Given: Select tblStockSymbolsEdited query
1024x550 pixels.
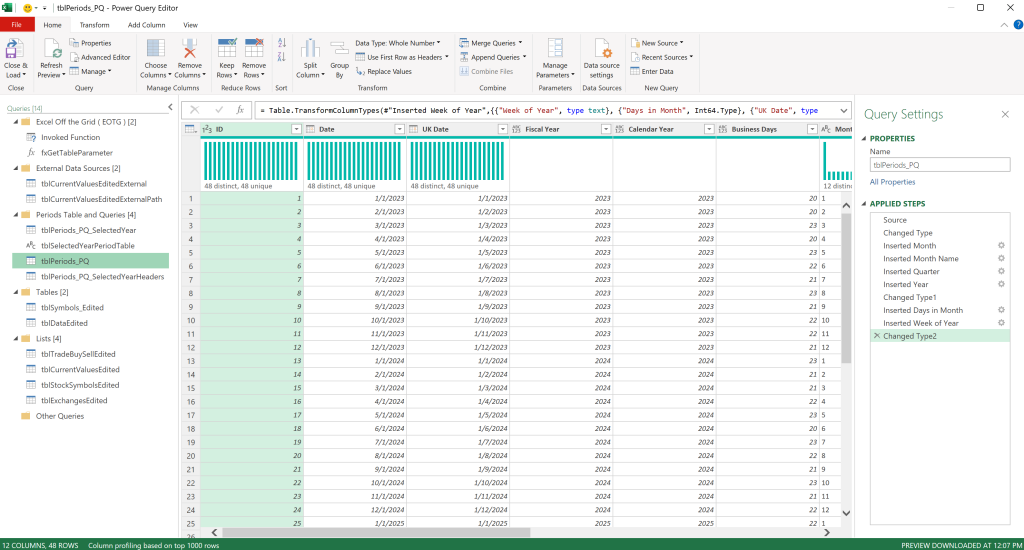Looking at the screenshot, I should (x=91, y=385).
